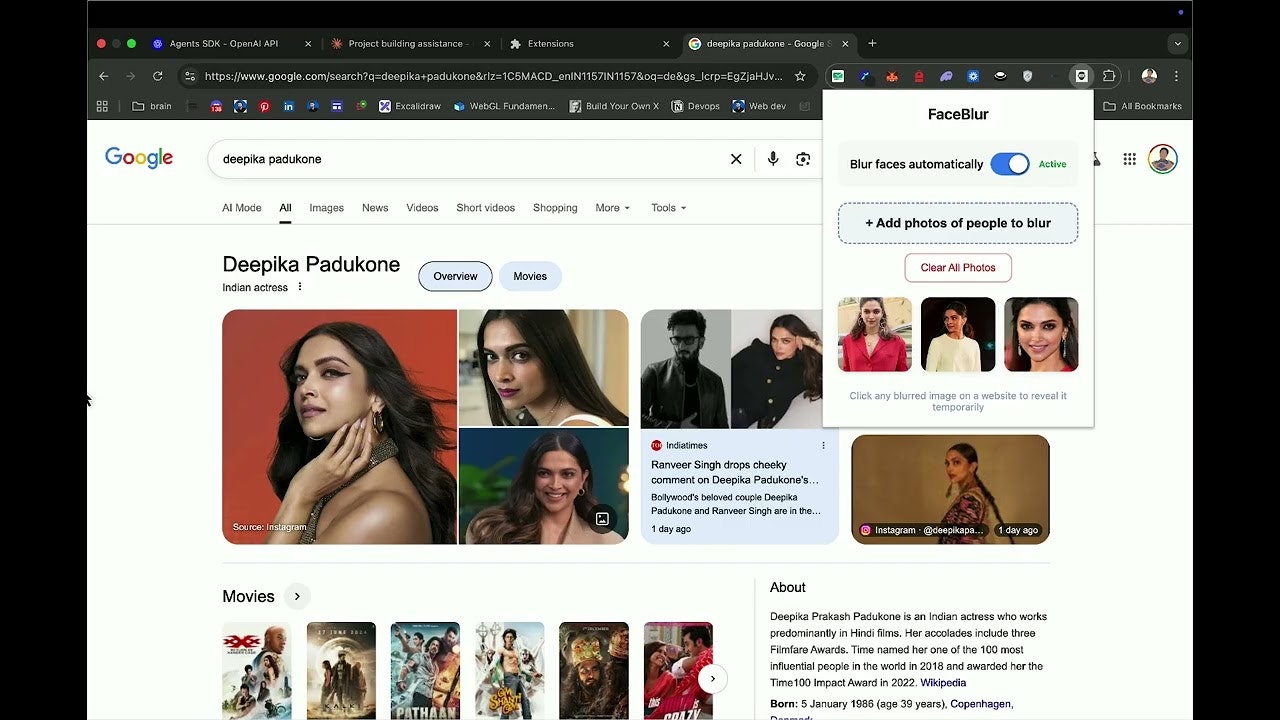The width and height of the screenshot is (1280, 720).
Task: Click Clear All Photos button
Action: [x=958, y=267]
